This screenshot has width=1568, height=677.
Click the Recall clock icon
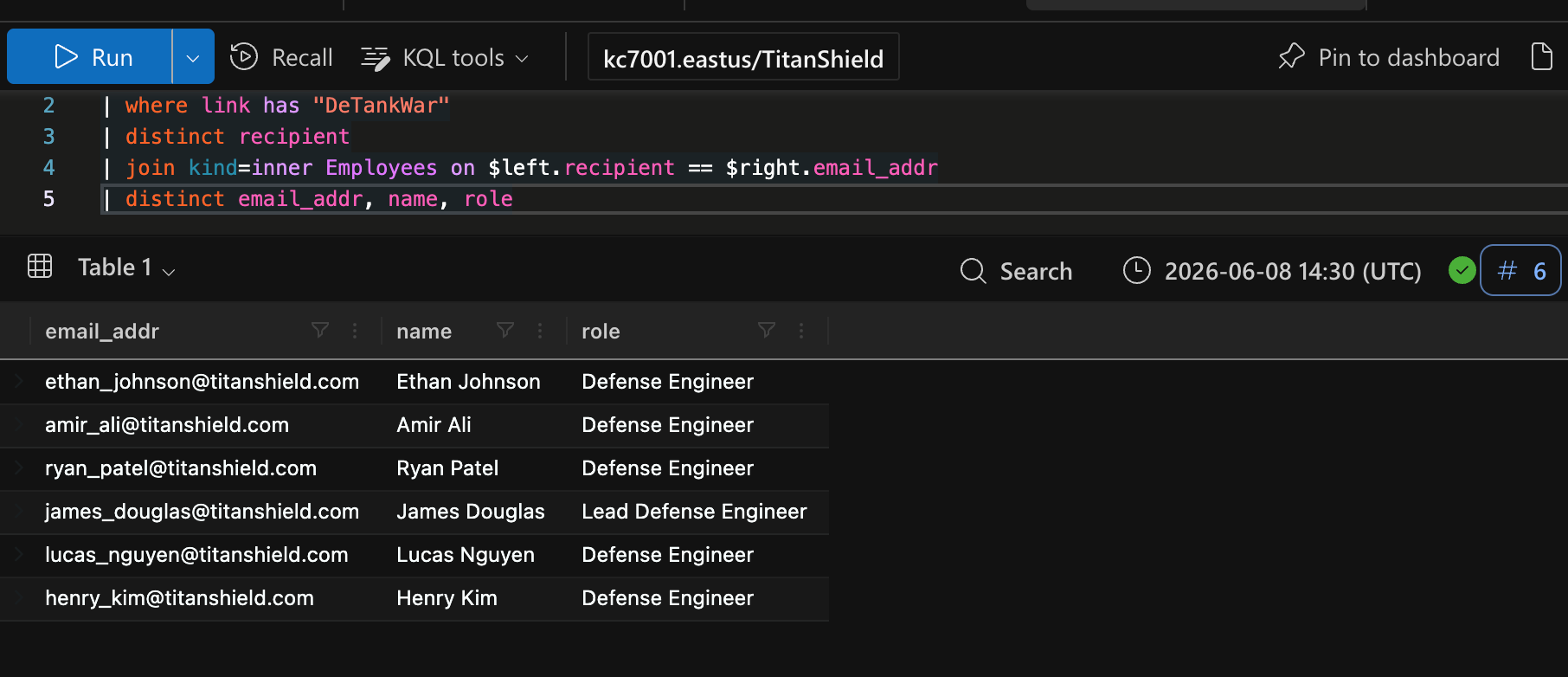[244, 57]
